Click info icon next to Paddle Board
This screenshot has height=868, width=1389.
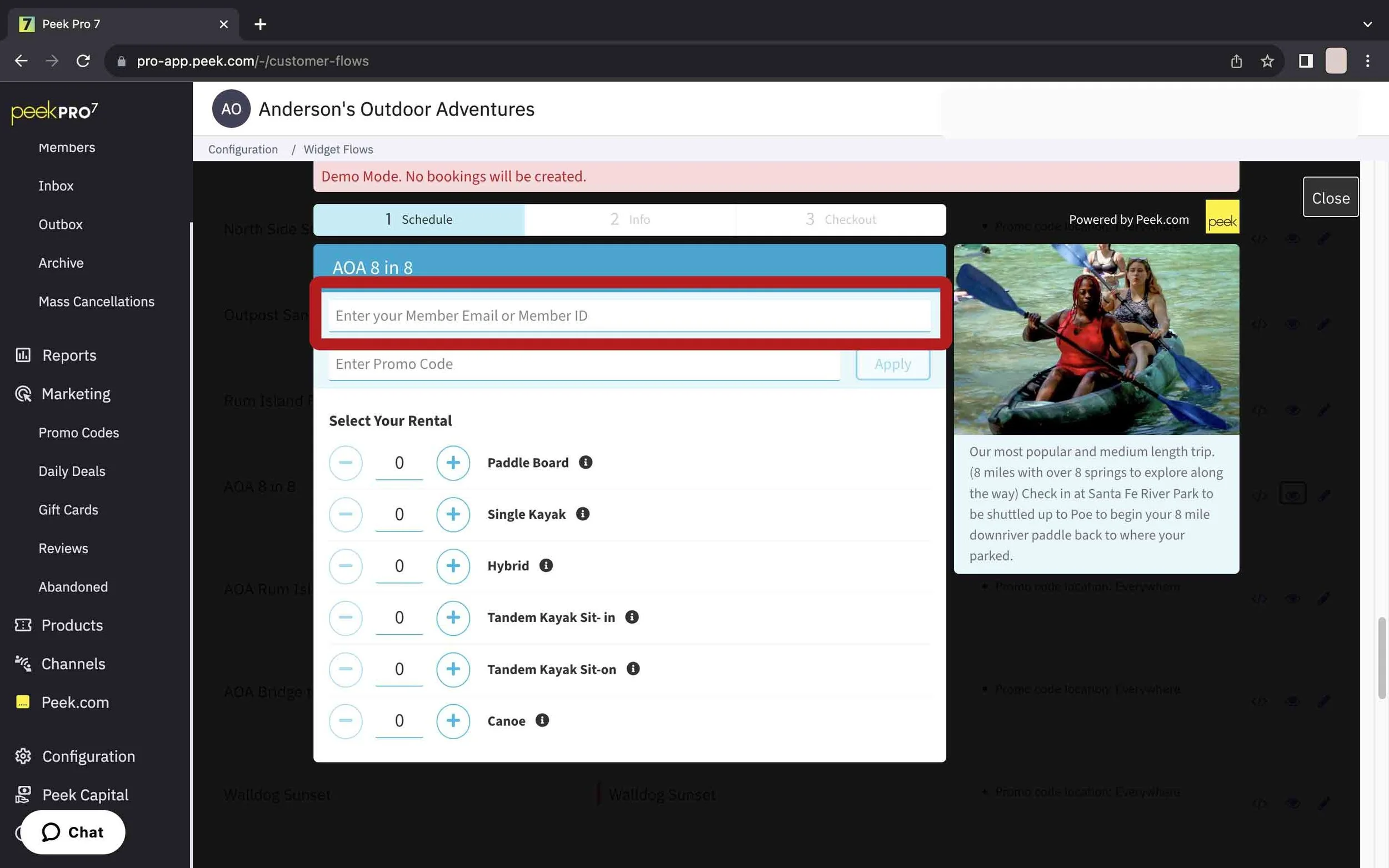(585, 462)
